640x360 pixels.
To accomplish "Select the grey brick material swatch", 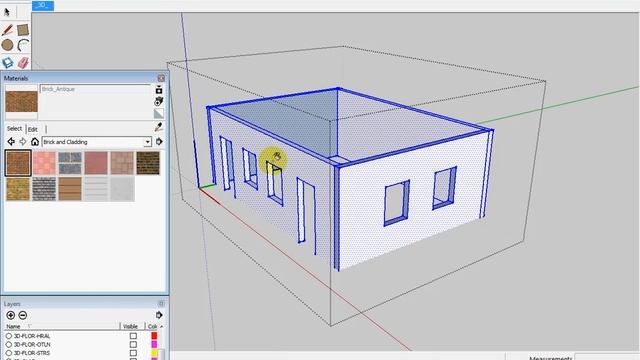I will point(44,189).
